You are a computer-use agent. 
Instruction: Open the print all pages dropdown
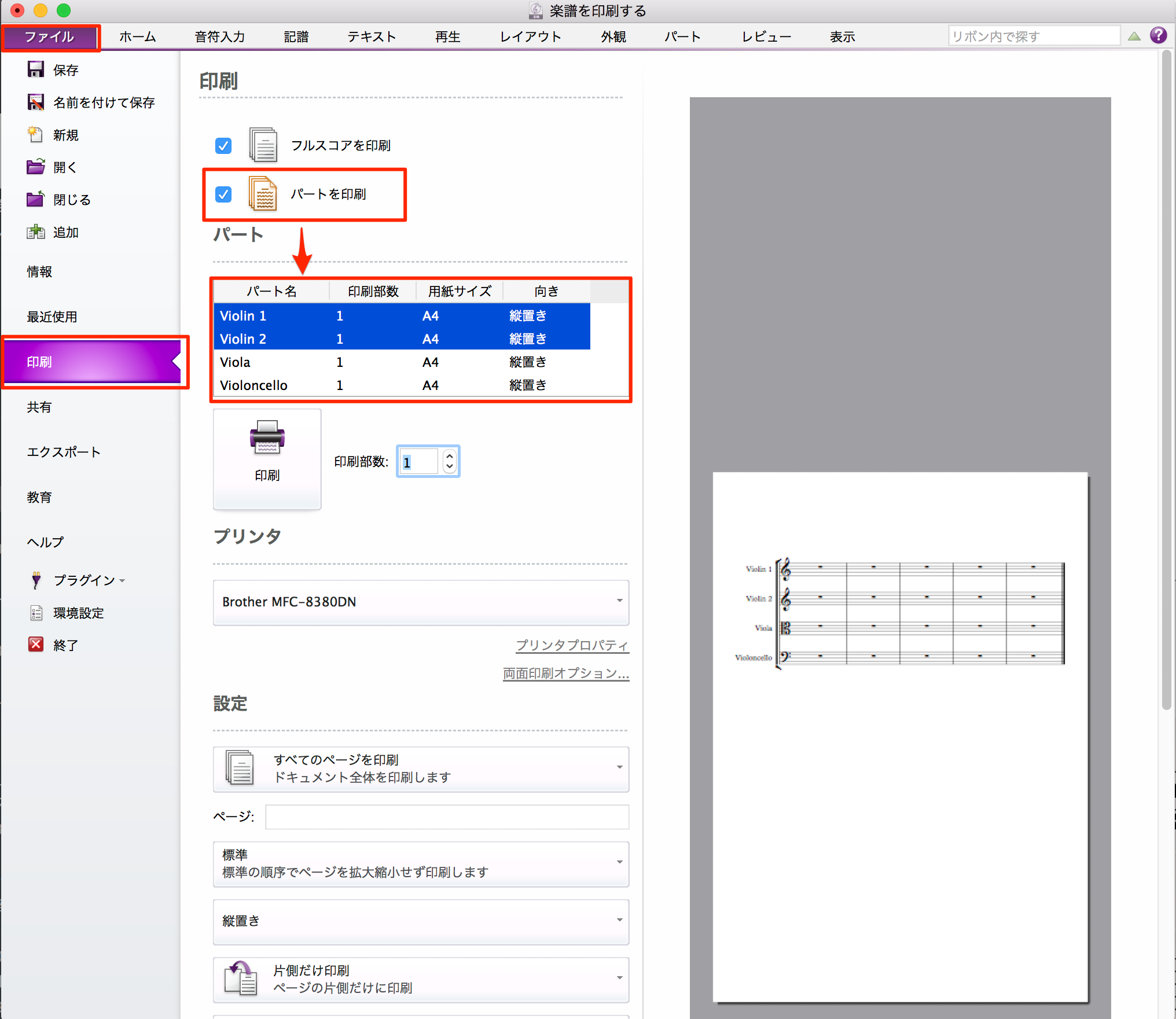[x=421, y=768]
